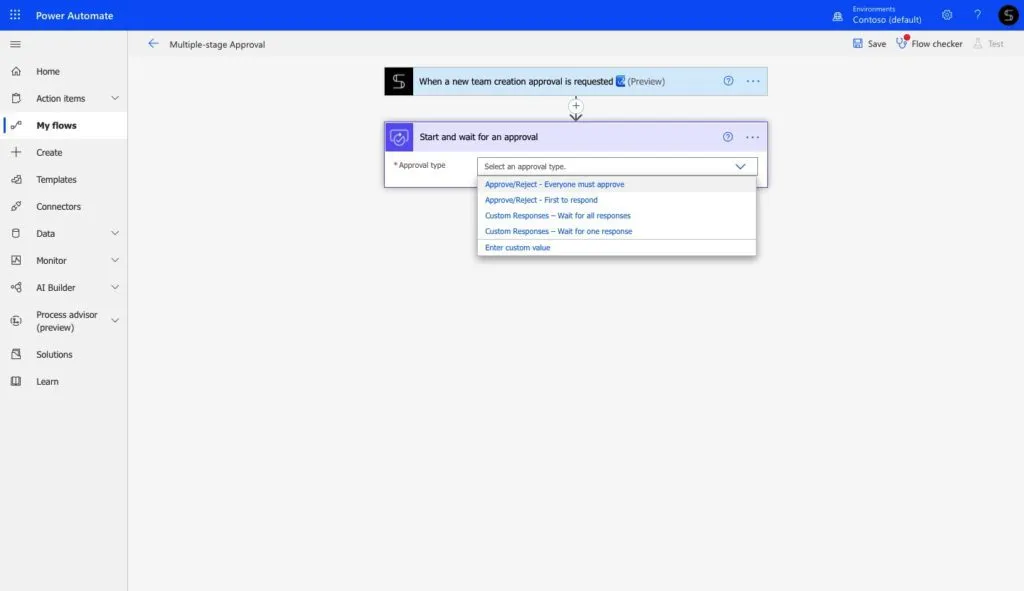The width and height of the screenshot is (1024, 591).
Task: Click the Templates icon
Action: (x=16, y=179)
